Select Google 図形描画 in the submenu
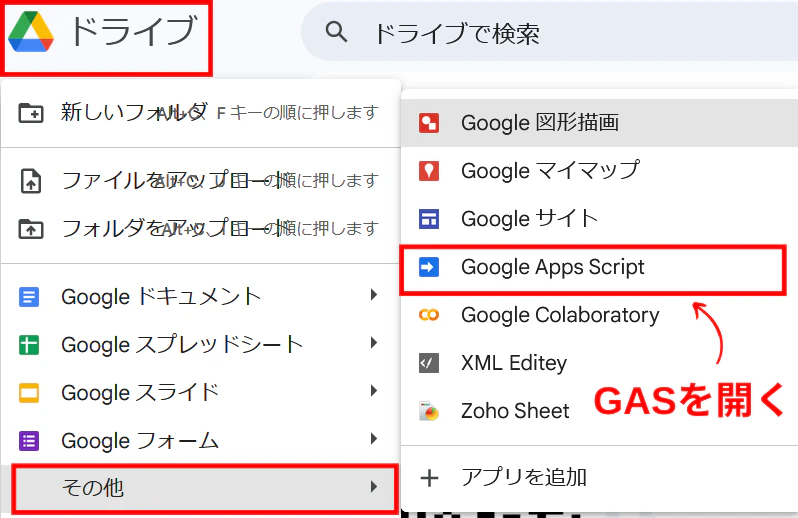The width and height of the screenshot is (798, 518). pos(600,123)
